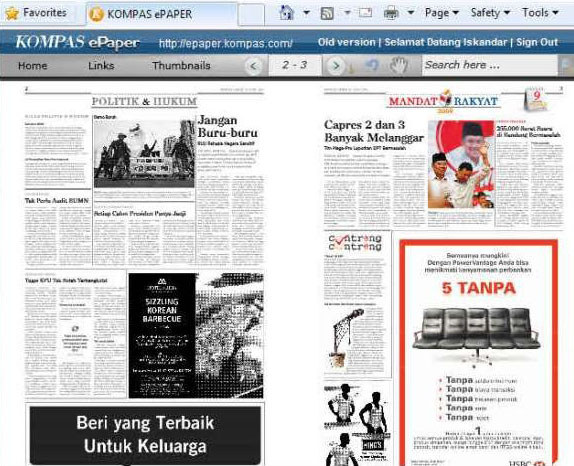
Task: Select the KOMPAS ePAPER browser tab
Action: tap(161, 14)
